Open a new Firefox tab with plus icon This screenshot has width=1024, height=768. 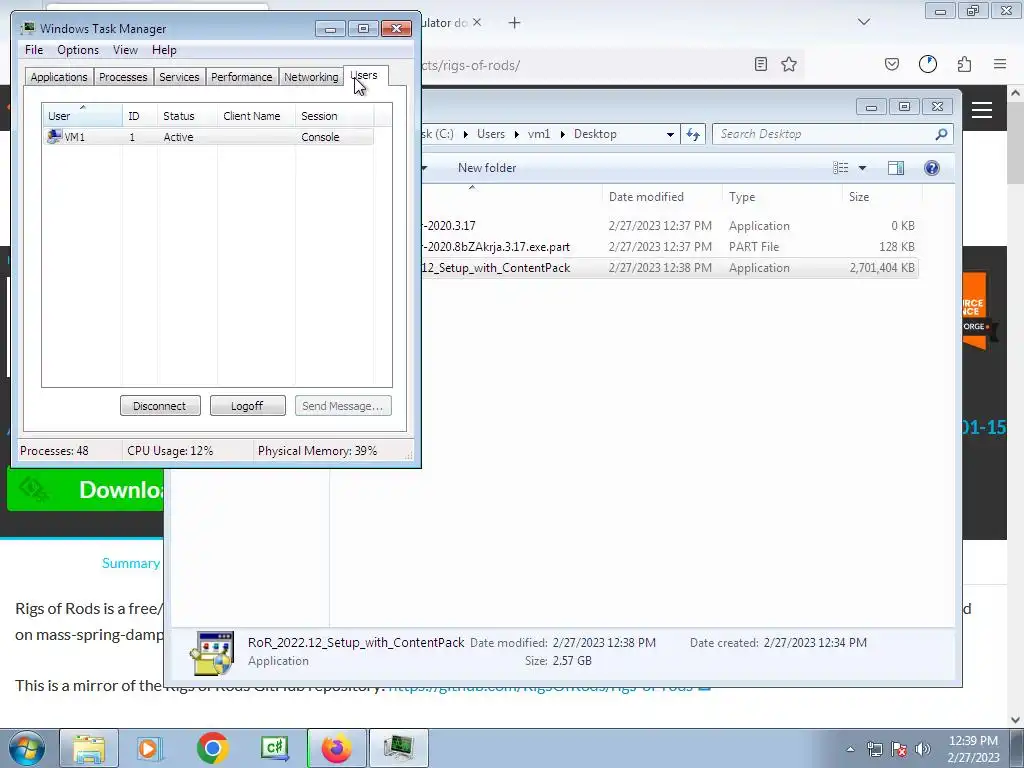point(515,23)
